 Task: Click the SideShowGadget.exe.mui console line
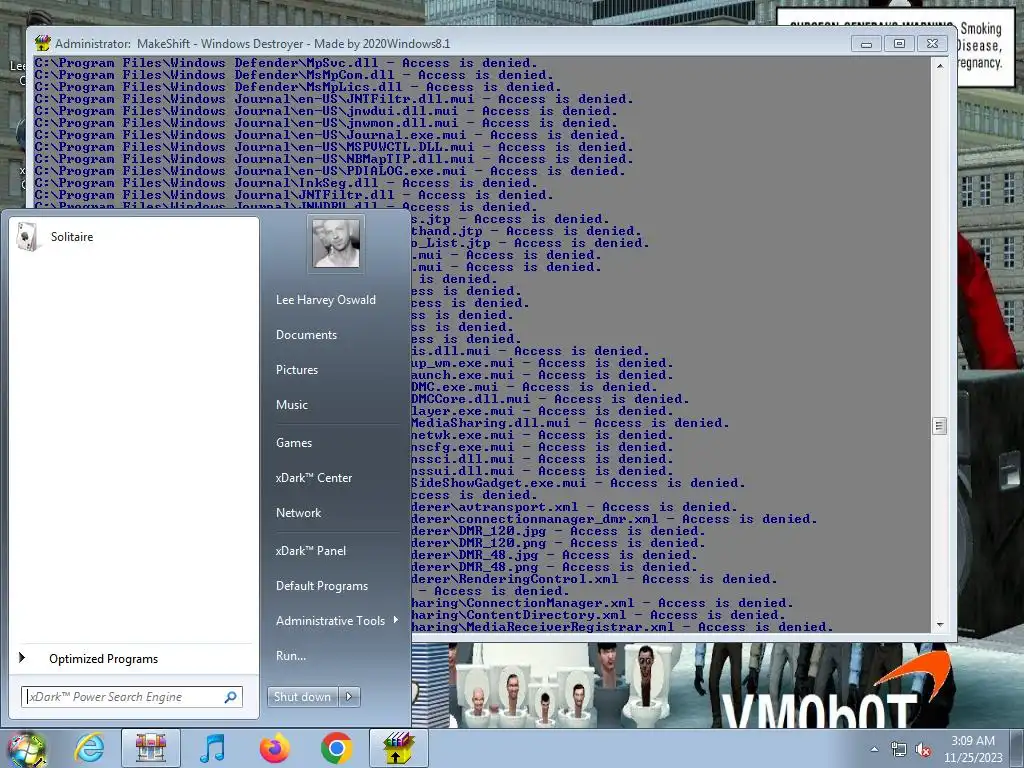(x=578, y=483)
